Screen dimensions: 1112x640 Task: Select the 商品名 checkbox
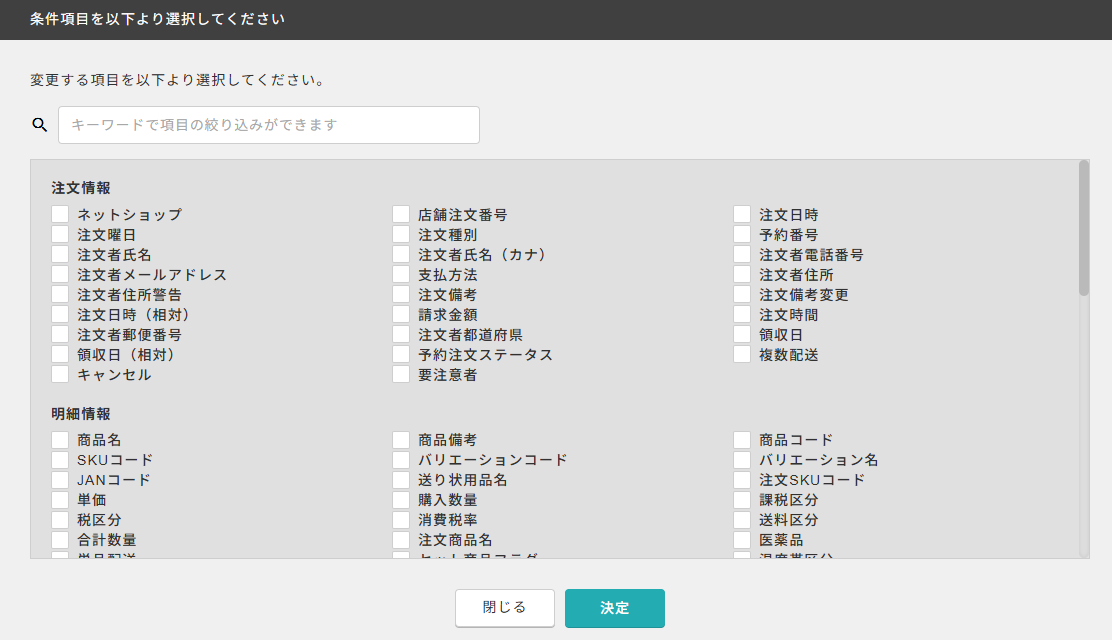60,440
